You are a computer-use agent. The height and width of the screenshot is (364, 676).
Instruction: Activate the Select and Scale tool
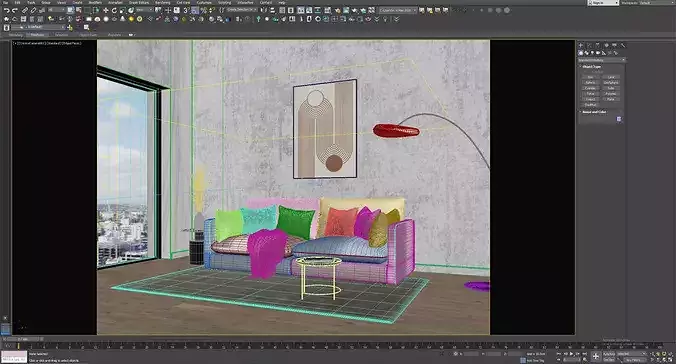tap(123, 10)
